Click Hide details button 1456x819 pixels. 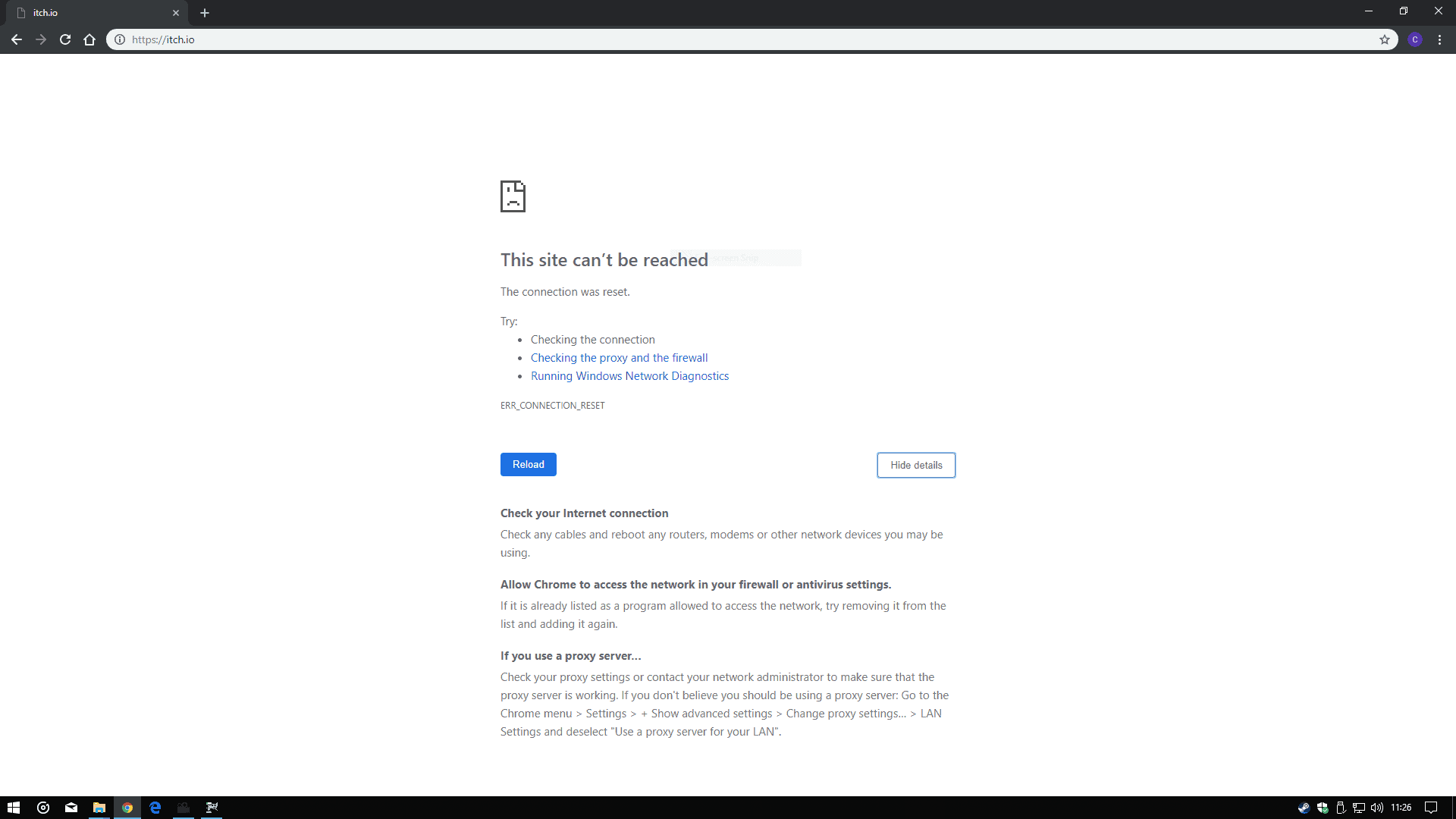click(x=916, y=464)
